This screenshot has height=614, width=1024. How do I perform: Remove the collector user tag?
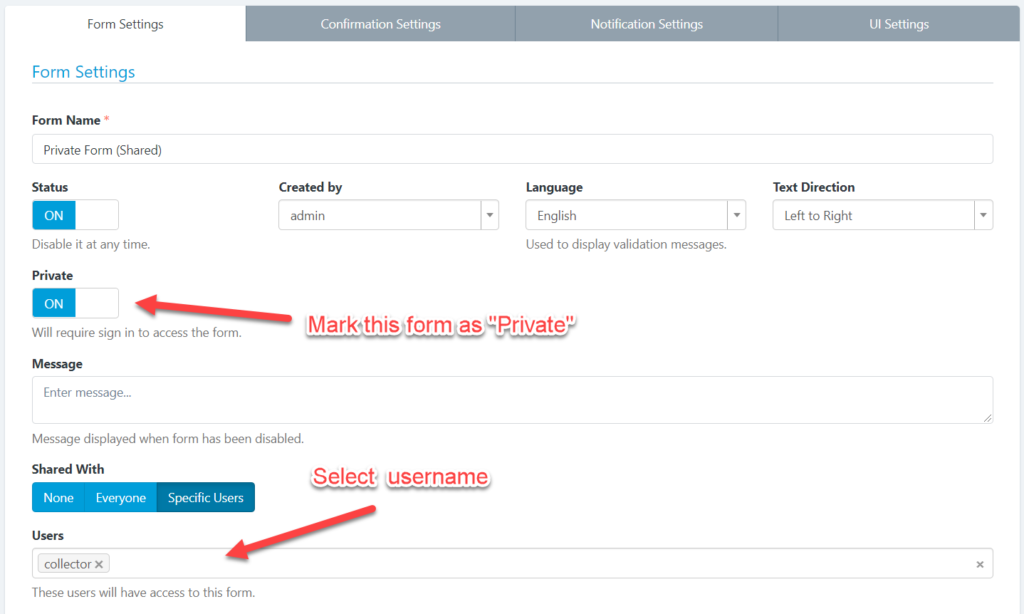pyautogui.click(x=97, y=563)
